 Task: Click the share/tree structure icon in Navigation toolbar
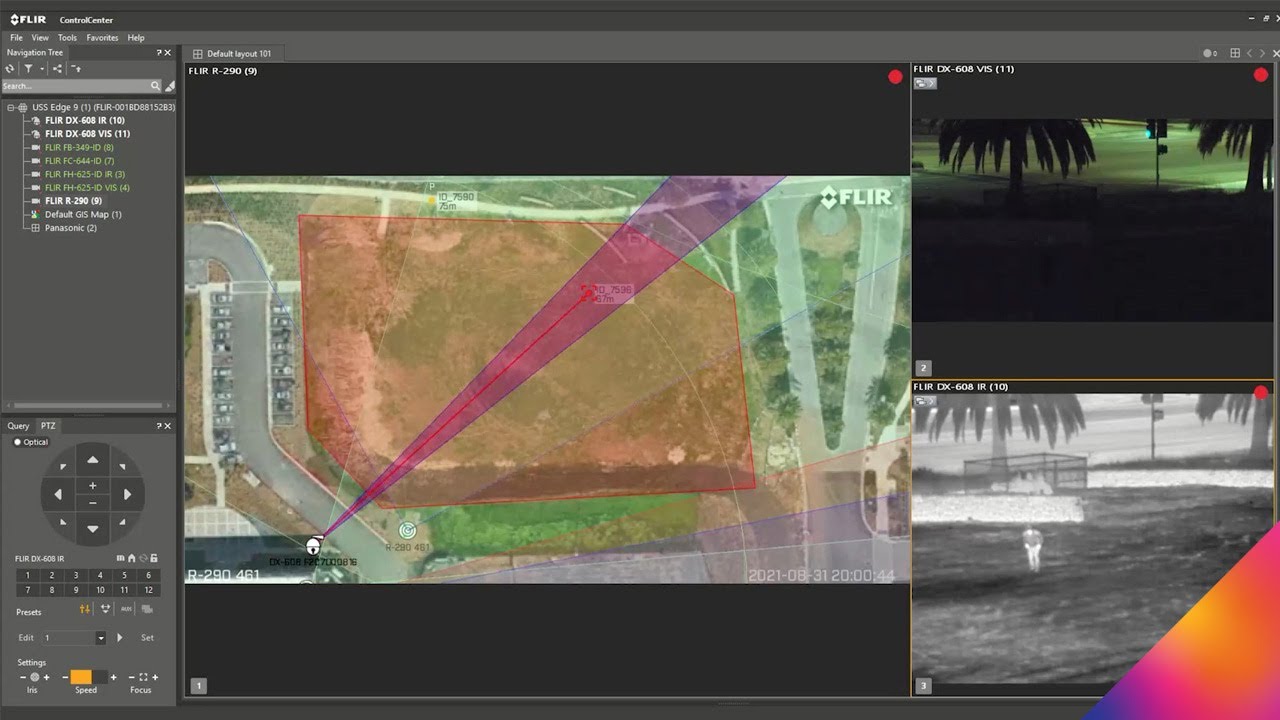click(x=57, y=69)
